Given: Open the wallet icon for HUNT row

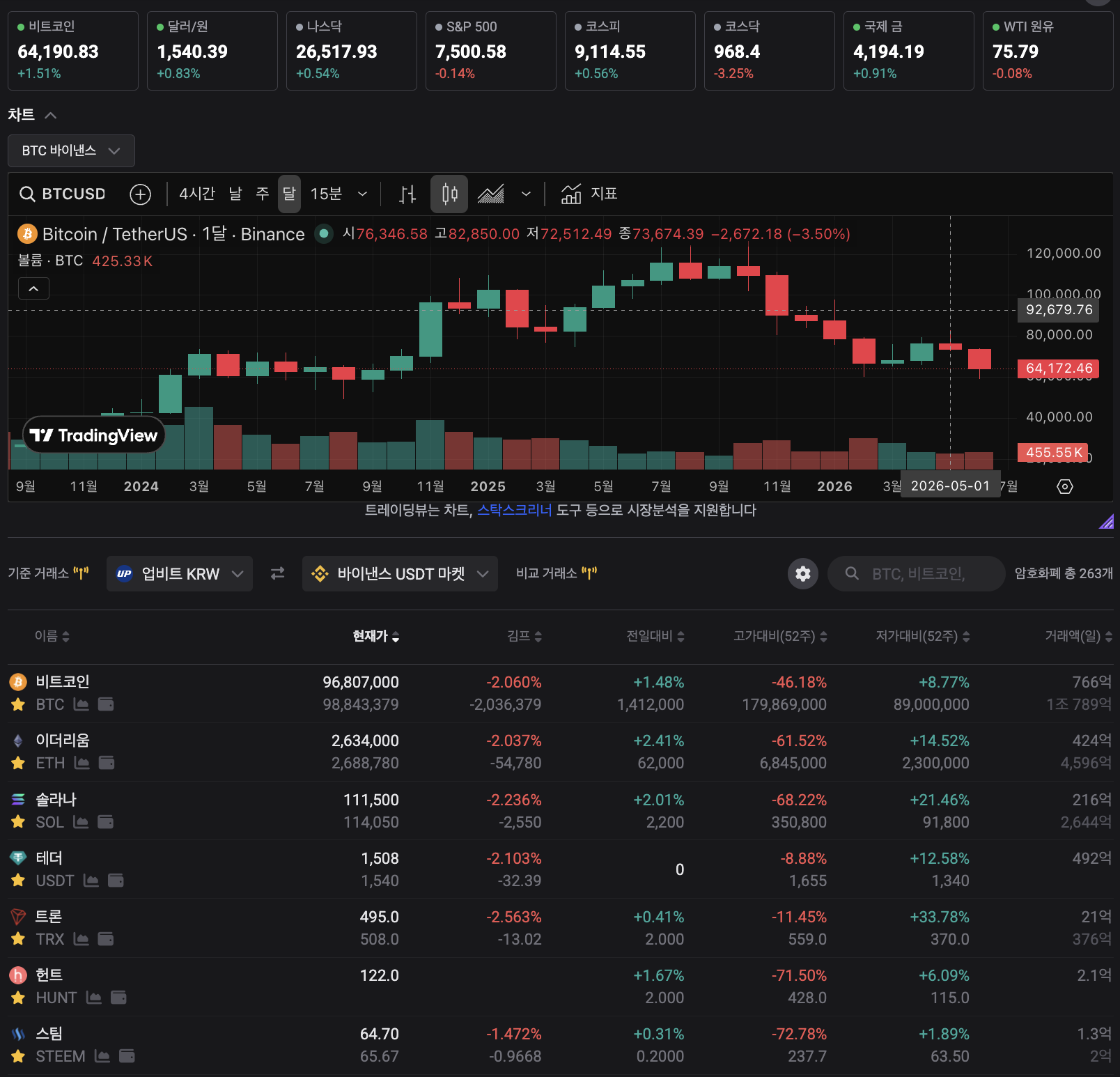Looking at the screenshot, I should point(119,998).
